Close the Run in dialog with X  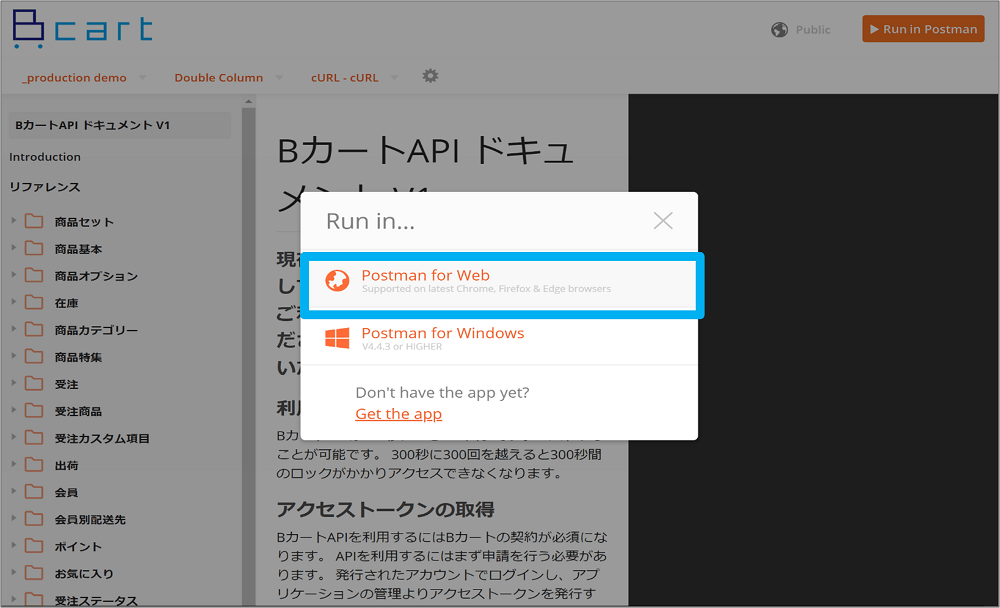point(663,221)
